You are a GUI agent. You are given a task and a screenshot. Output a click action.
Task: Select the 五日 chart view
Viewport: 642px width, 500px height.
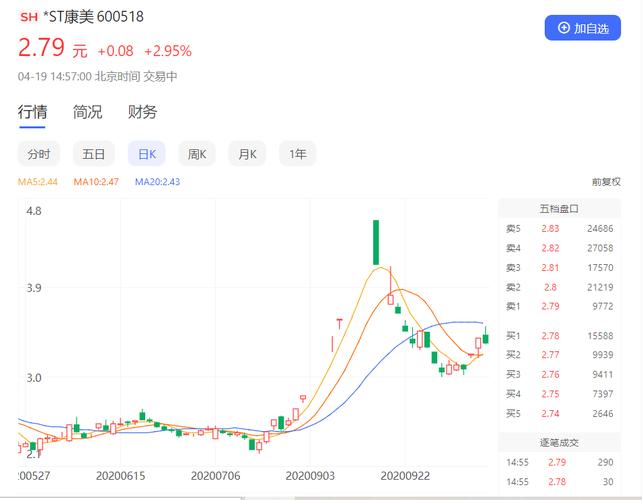click(93, 154)
